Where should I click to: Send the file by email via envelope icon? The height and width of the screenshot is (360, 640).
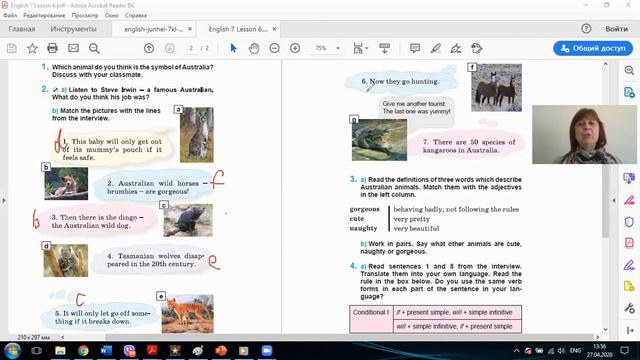click(x=73, y=49)
